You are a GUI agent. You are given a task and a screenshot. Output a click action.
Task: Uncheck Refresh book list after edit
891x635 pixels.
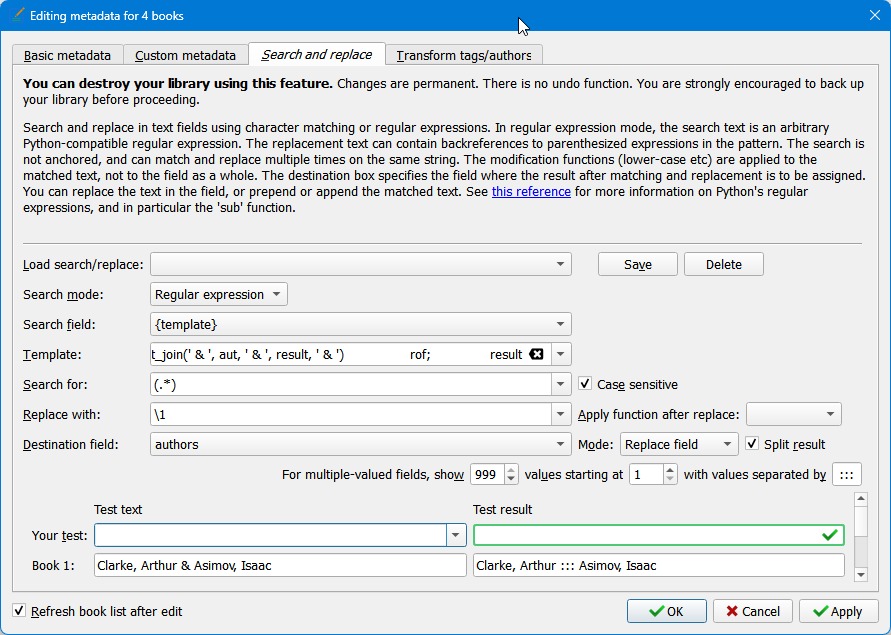(x=20, y=611)
